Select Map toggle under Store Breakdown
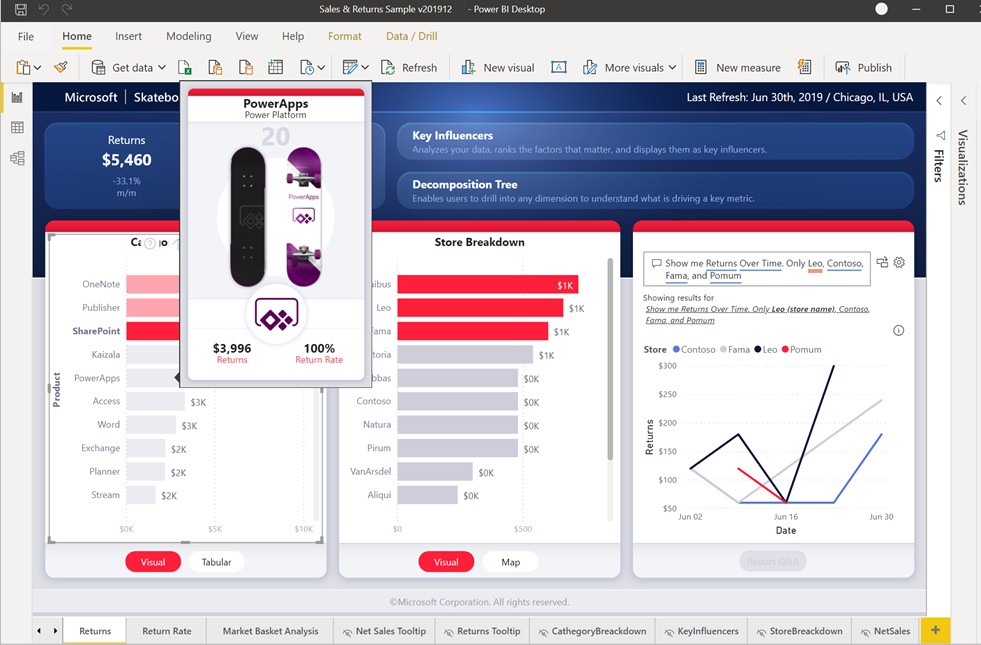This screenshot has width=981, height=645. [511, 562]
